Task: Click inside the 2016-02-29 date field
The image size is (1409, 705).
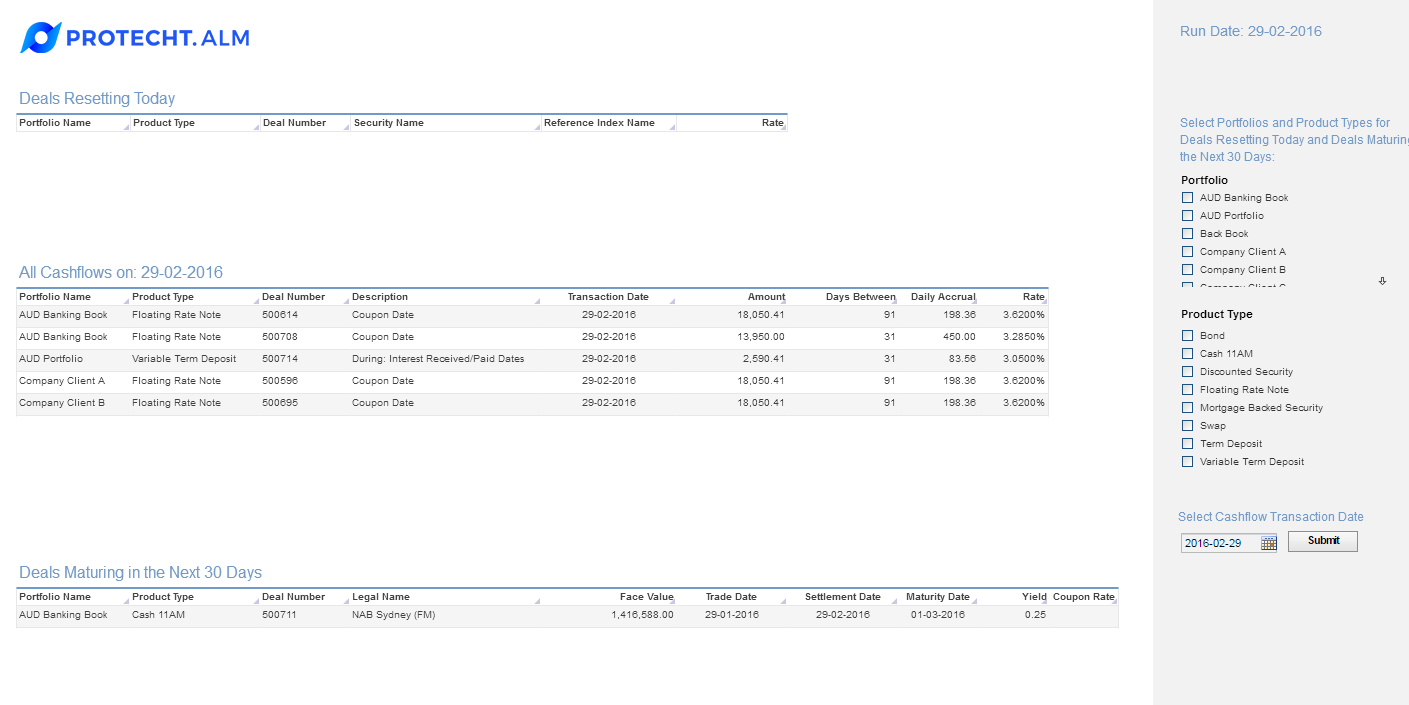Action: pyautogui.click(x=1220, y=542)
